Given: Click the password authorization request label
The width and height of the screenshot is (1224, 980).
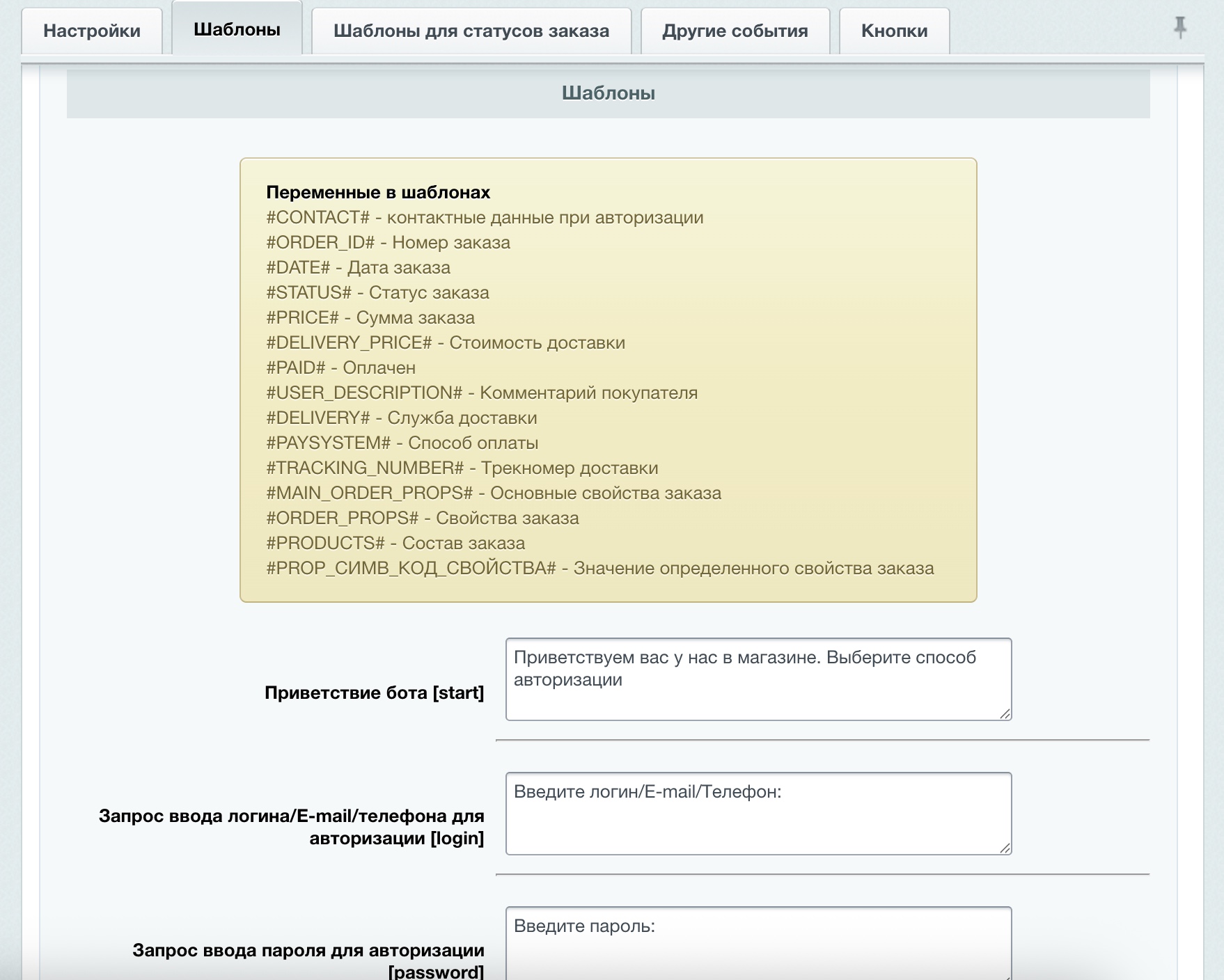Looking at the screenshot, I should point(308,961).
